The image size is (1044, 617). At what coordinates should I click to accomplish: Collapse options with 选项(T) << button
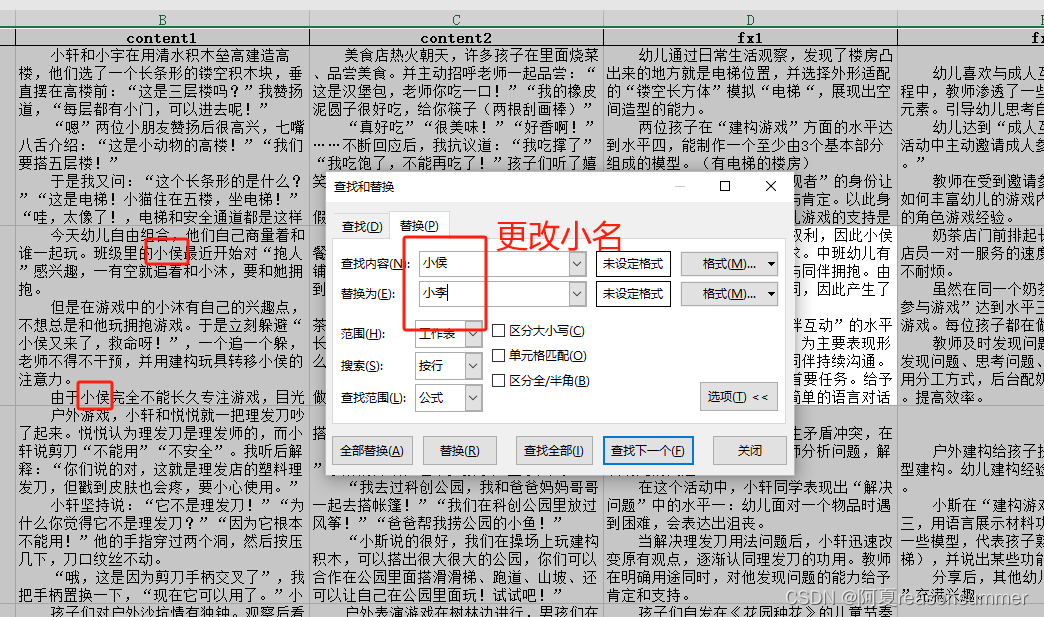(738, 397)
